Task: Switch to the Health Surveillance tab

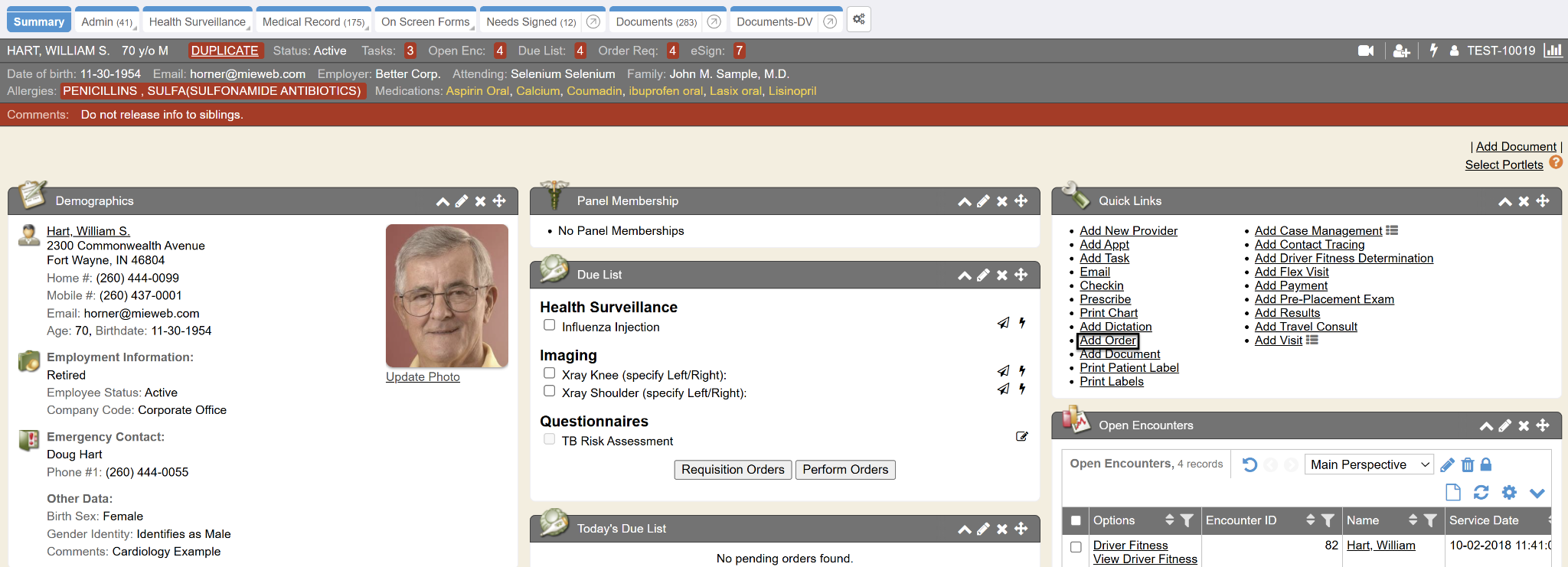Action: click(x=198, y=21)
